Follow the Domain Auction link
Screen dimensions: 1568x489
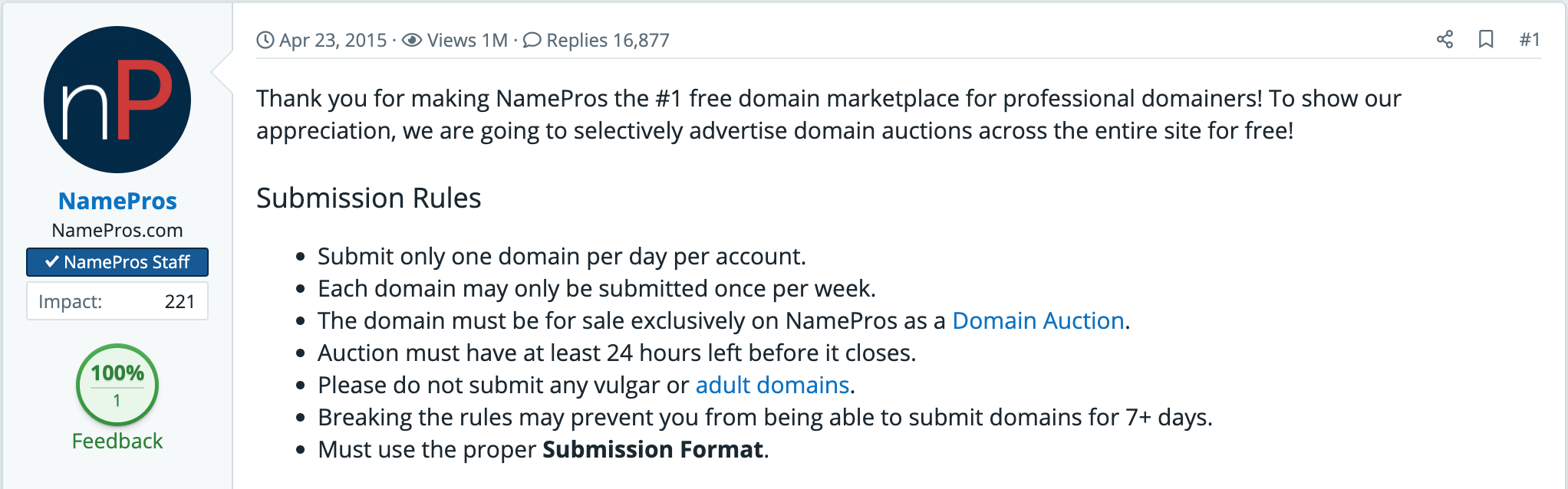click(x=1038, y=320)
